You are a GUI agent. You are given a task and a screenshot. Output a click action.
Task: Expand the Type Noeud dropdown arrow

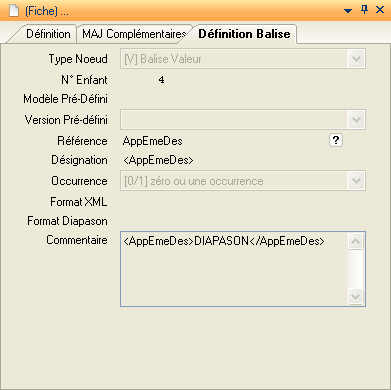[x=356, y=59]
